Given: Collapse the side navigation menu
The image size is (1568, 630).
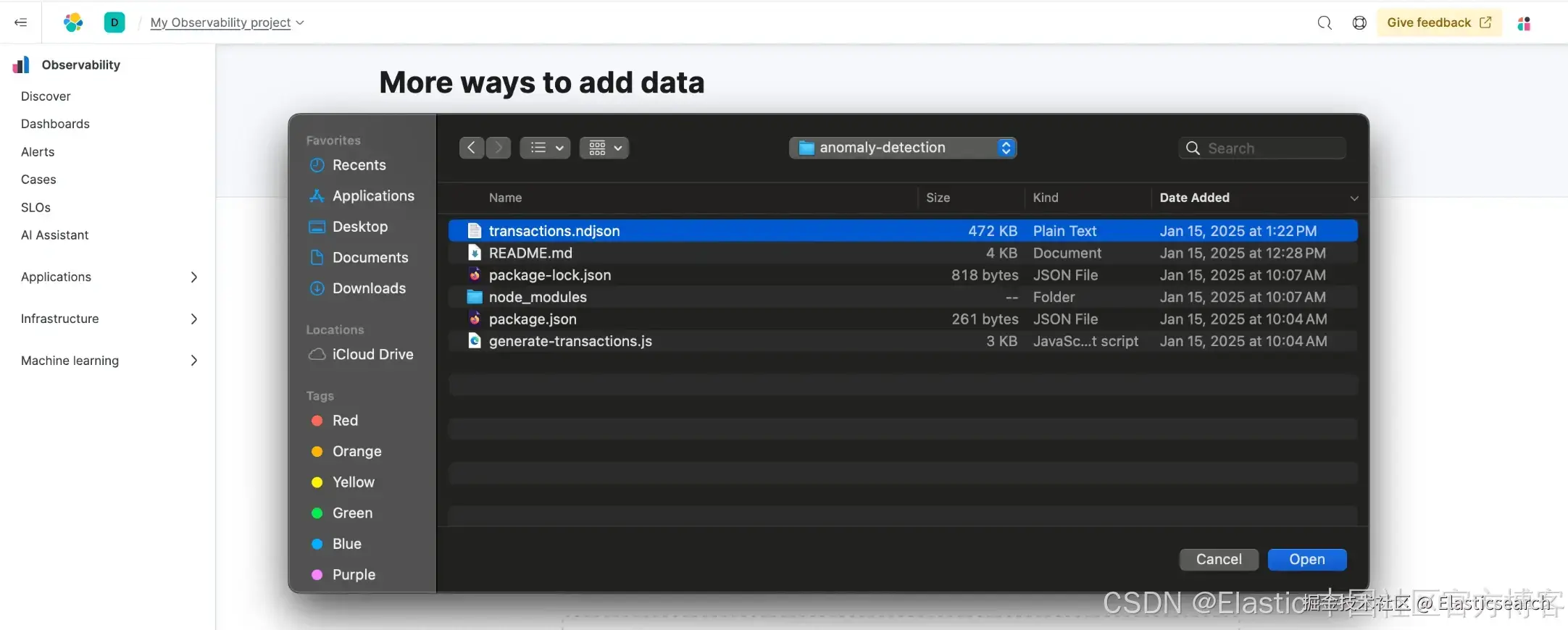Looking at the screenshot, I should 21,22.
